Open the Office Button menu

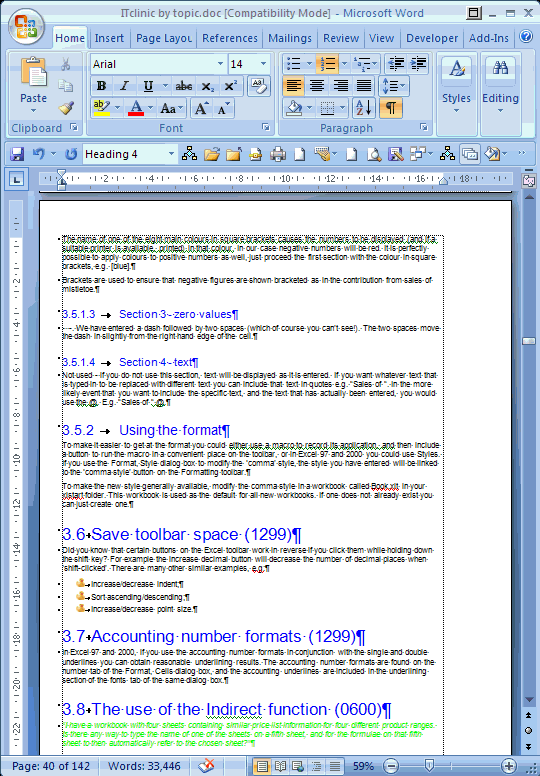coord(26,26)
